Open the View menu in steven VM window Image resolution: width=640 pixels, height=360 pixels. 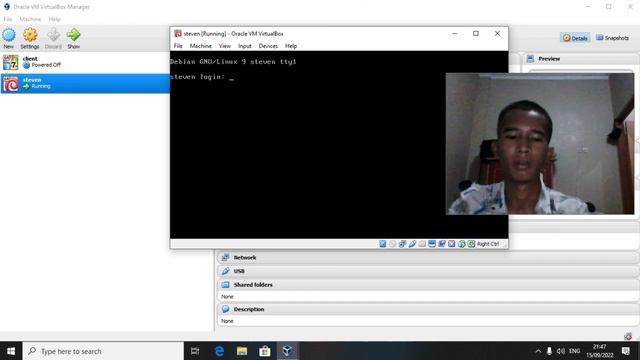[224, 46]
